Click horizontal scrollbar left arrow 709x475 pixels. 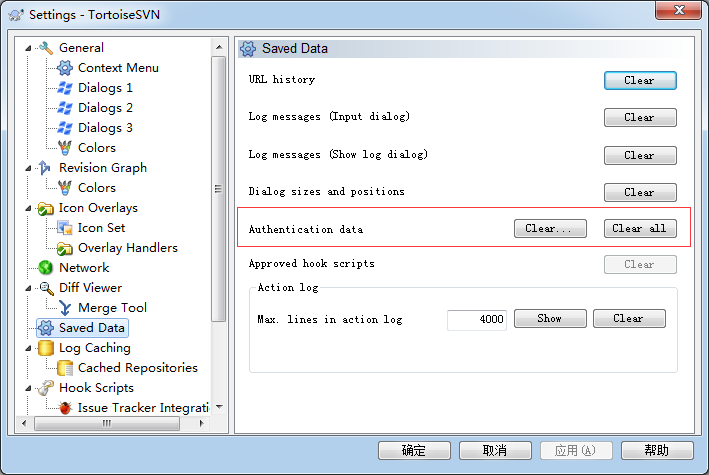pyautogui.click(x=24, y=423)
